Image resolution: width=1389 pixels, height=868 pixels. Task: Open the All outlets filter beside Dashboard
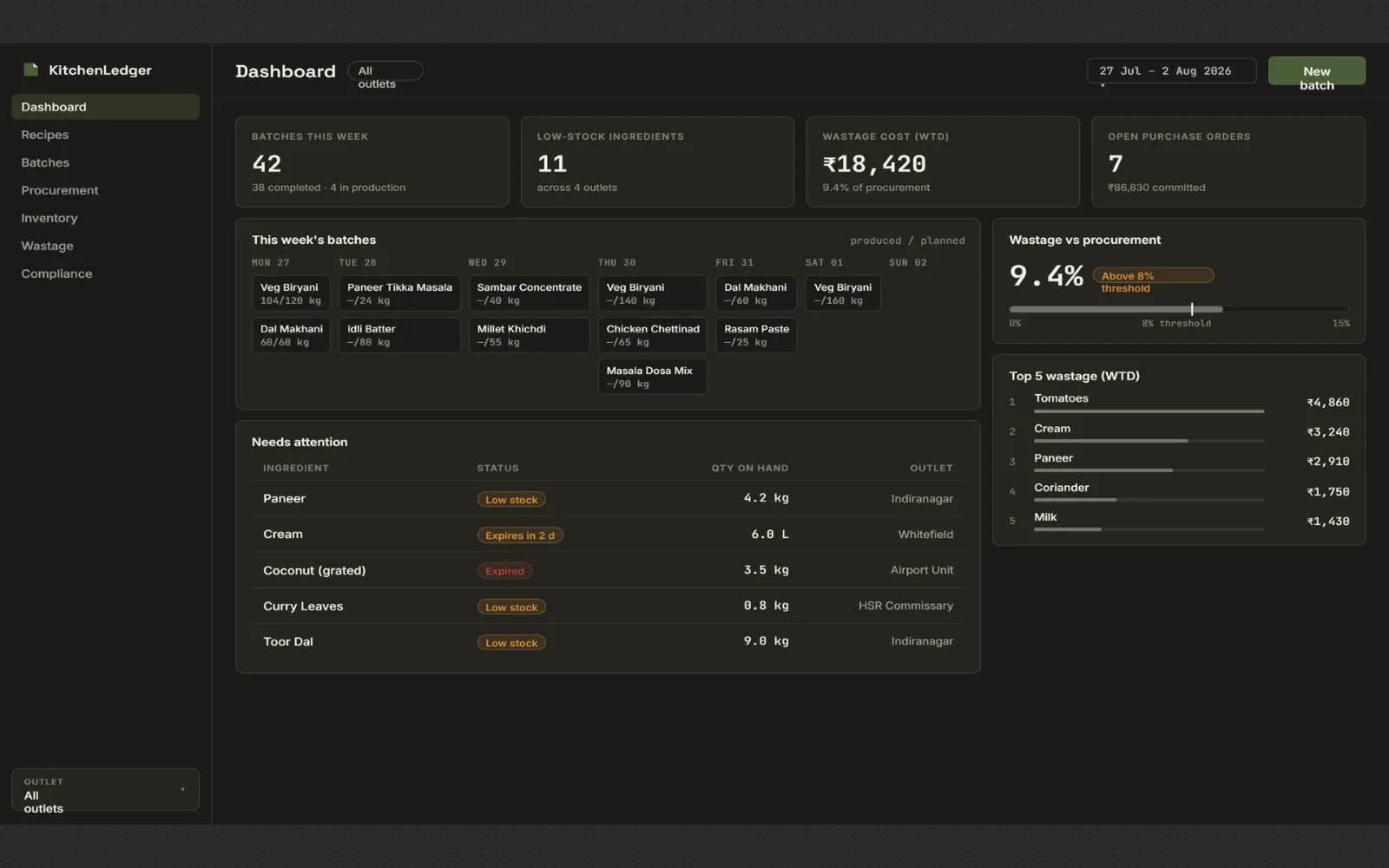[385, 71]
